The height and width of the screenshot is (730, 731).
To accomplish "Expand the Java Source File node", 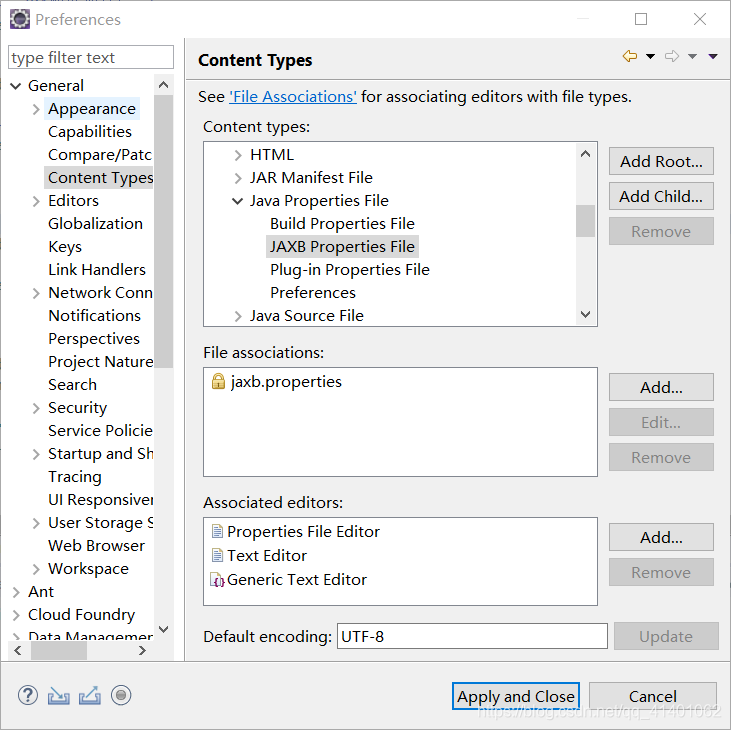I will tap(238, 316).
